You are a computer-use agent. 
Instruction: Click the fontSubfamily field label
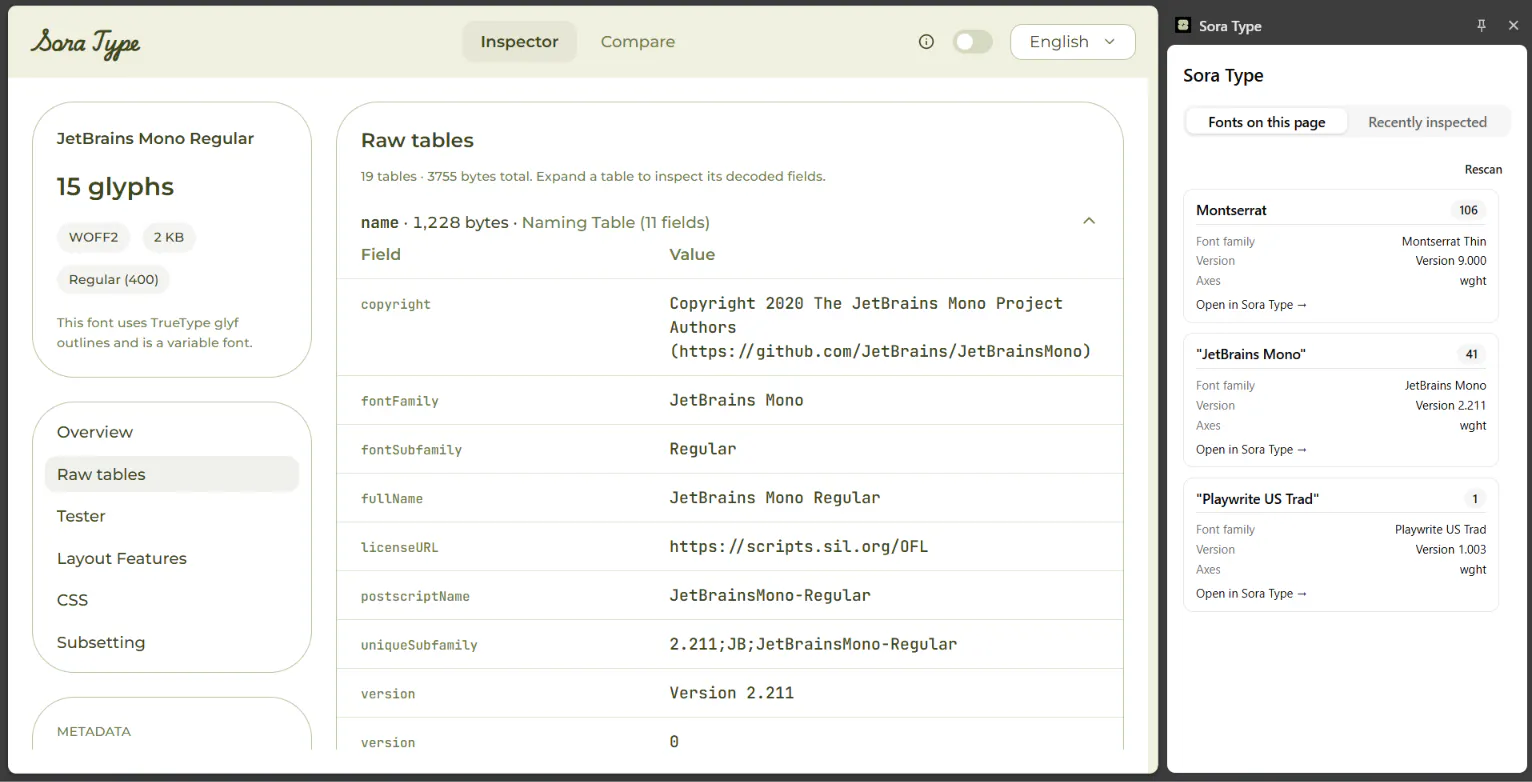pos(411,450)
